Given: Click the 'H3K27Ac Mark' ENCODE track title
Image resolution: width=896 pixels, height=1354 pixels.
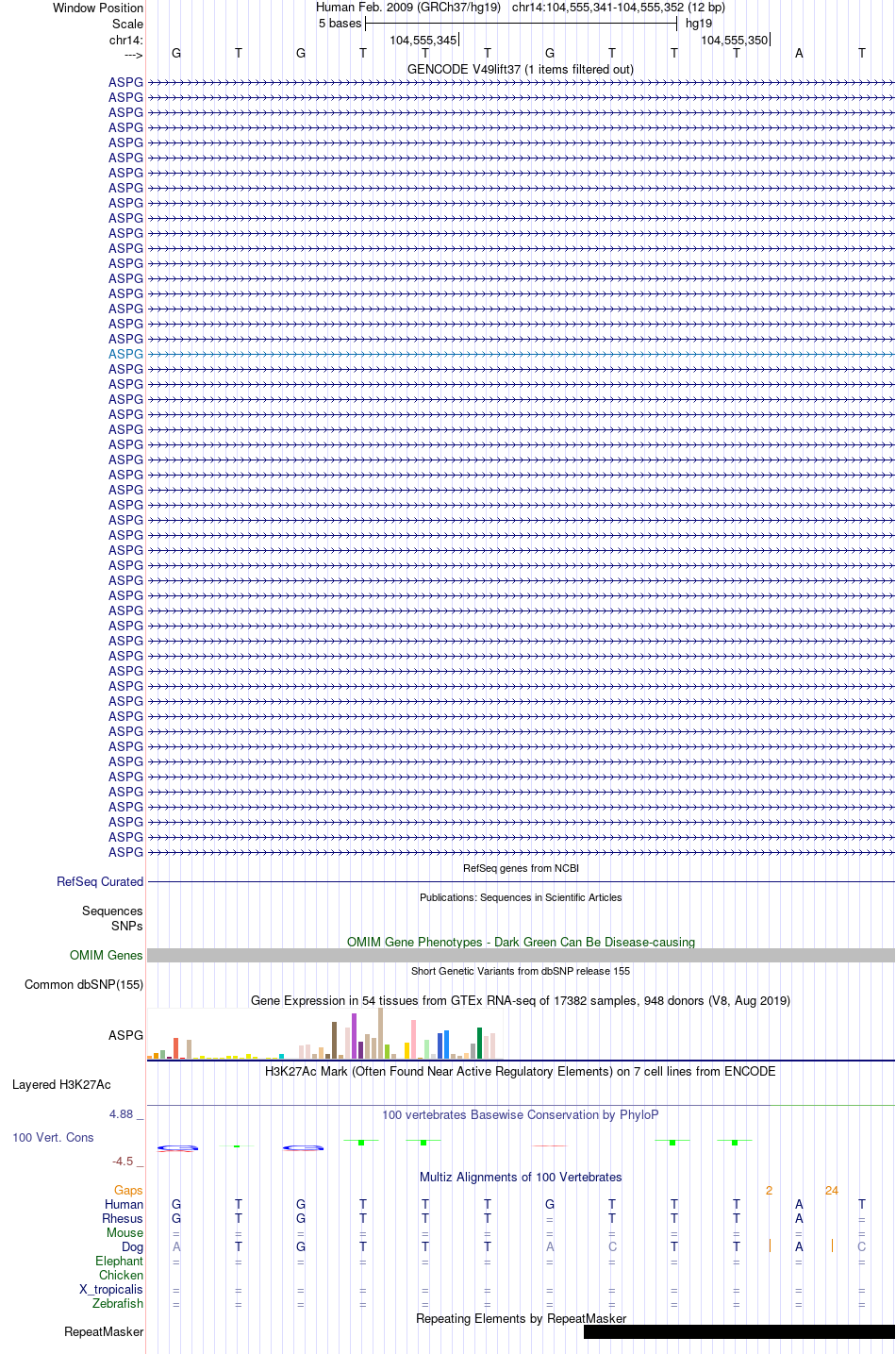Looking at the screenshot, I should click(x=521, y=1071).
